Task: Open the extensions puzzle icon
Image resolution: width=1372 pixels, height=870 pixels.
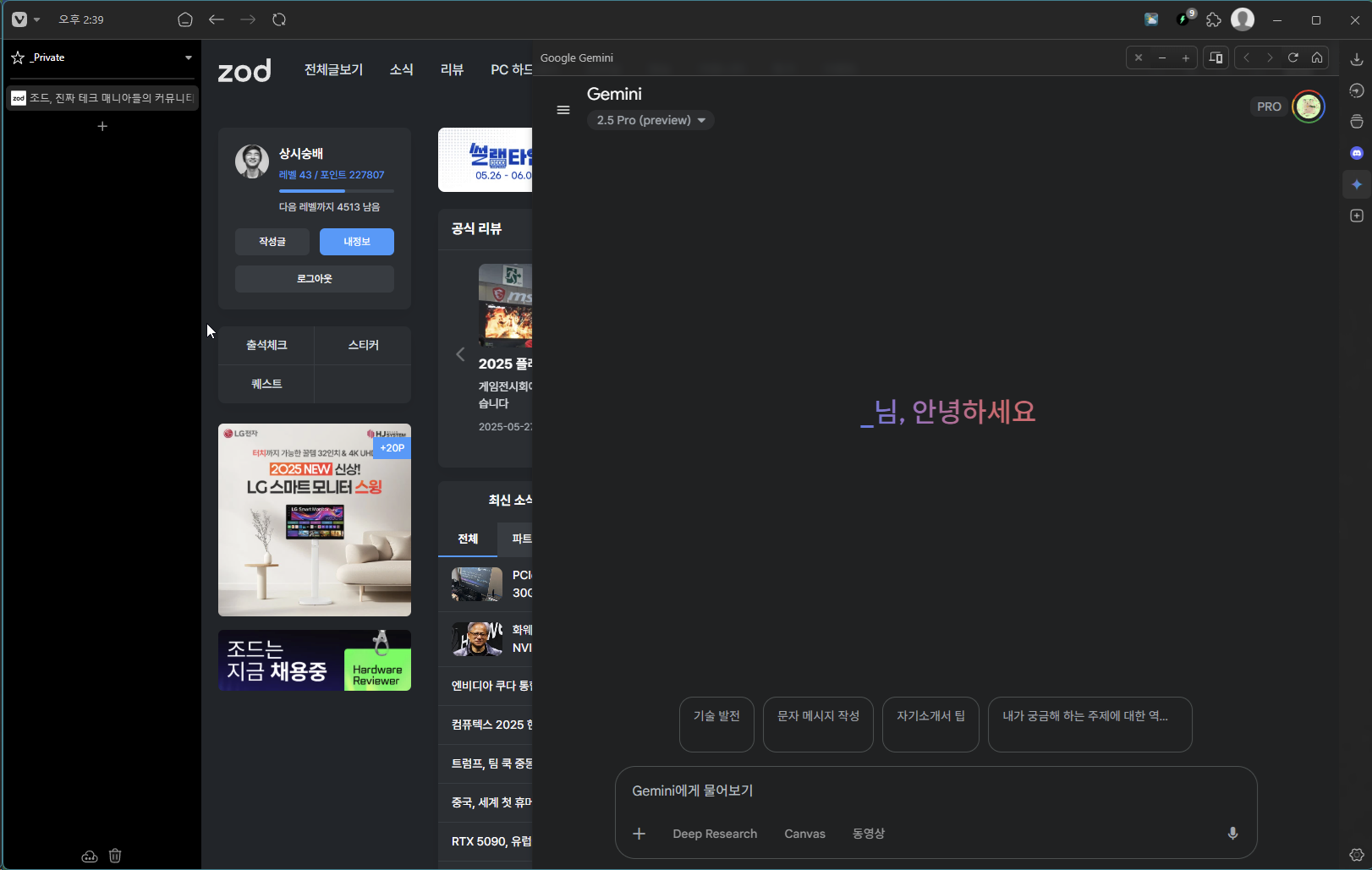Action: [1214, 19]
